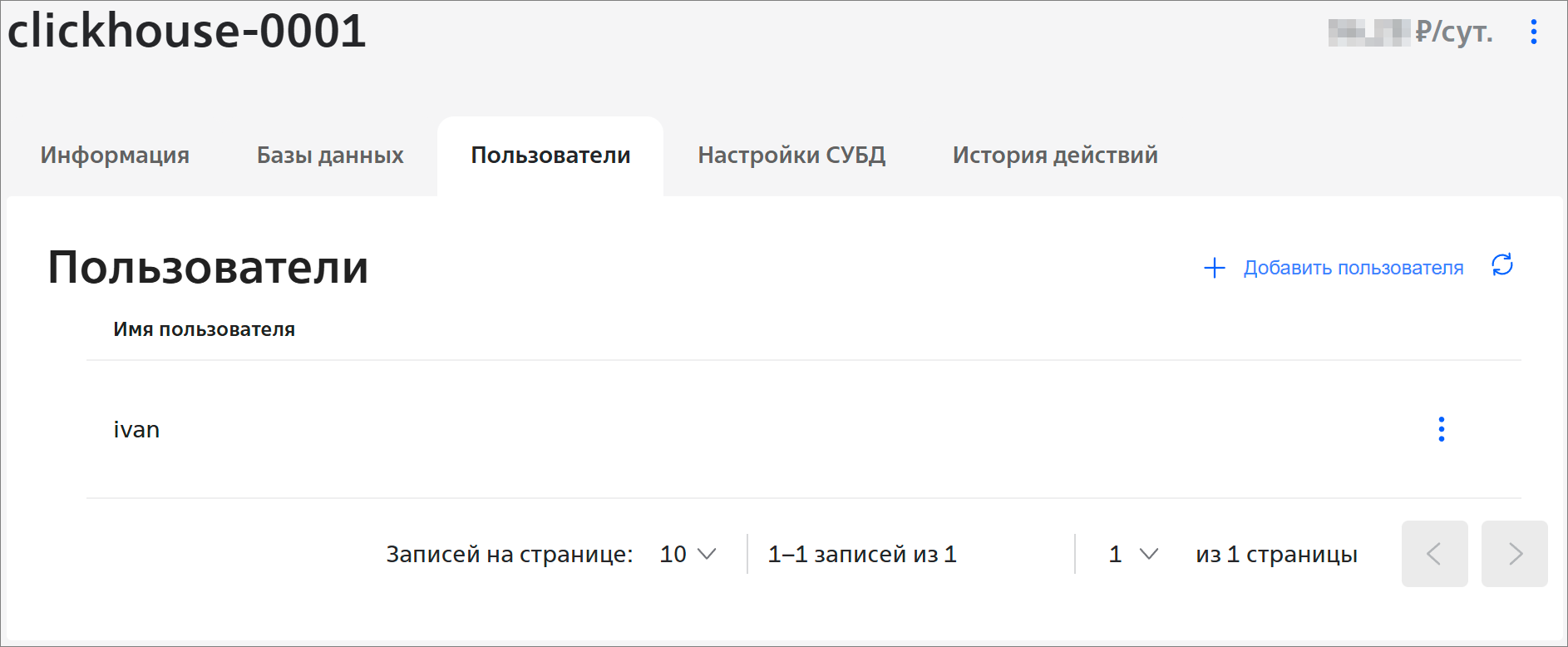Image resolution: width=1568 pixels, height=647 pixels.
Task: Open Базы данных tab
Action: (330, 155)
